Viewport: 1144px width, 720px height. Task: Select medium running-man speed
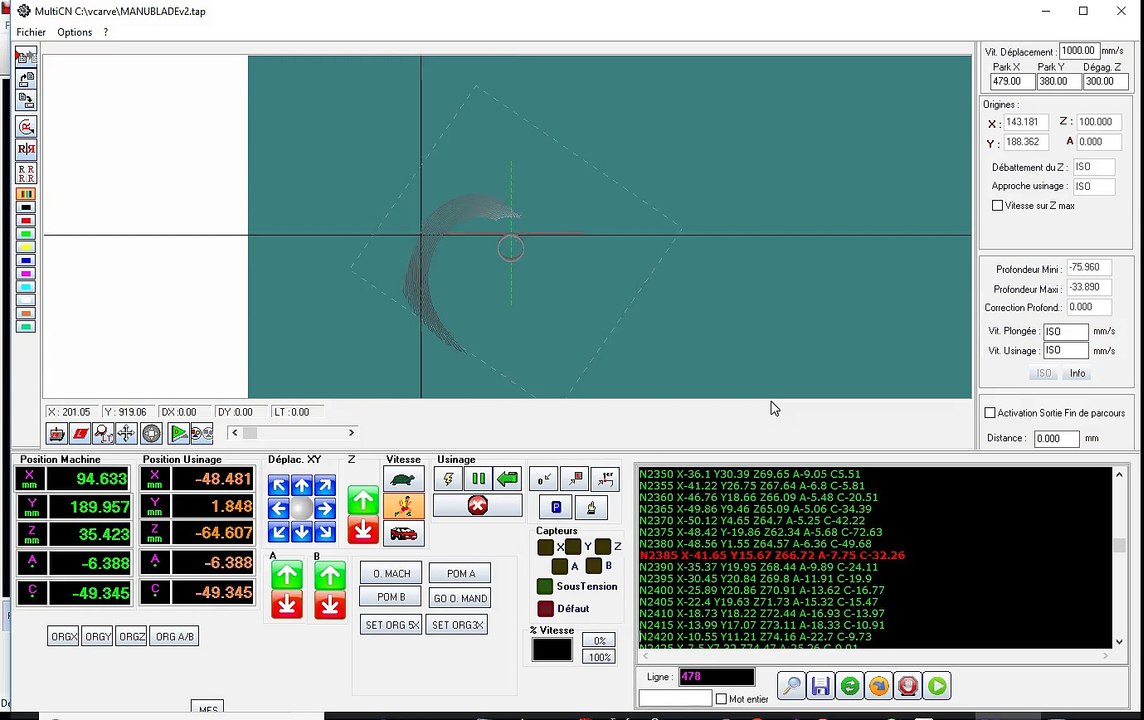[x=403, y=506]
